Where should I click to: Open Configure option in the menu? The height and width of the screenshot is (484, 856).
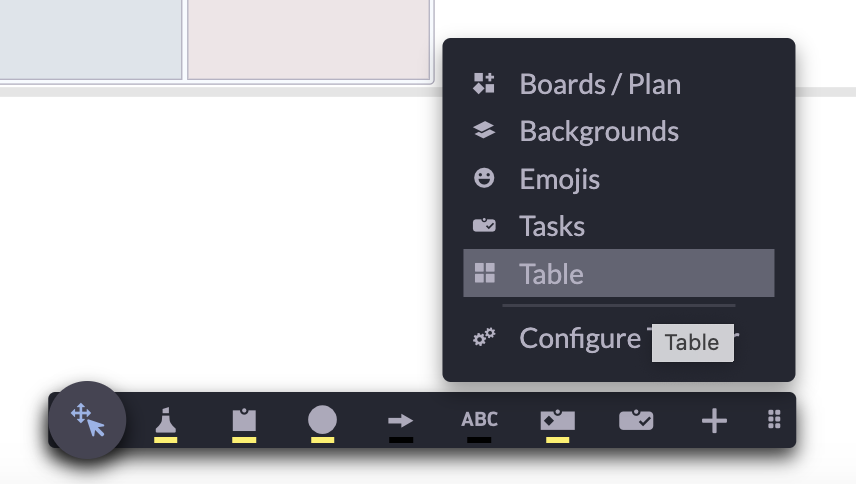coord(579,338)
